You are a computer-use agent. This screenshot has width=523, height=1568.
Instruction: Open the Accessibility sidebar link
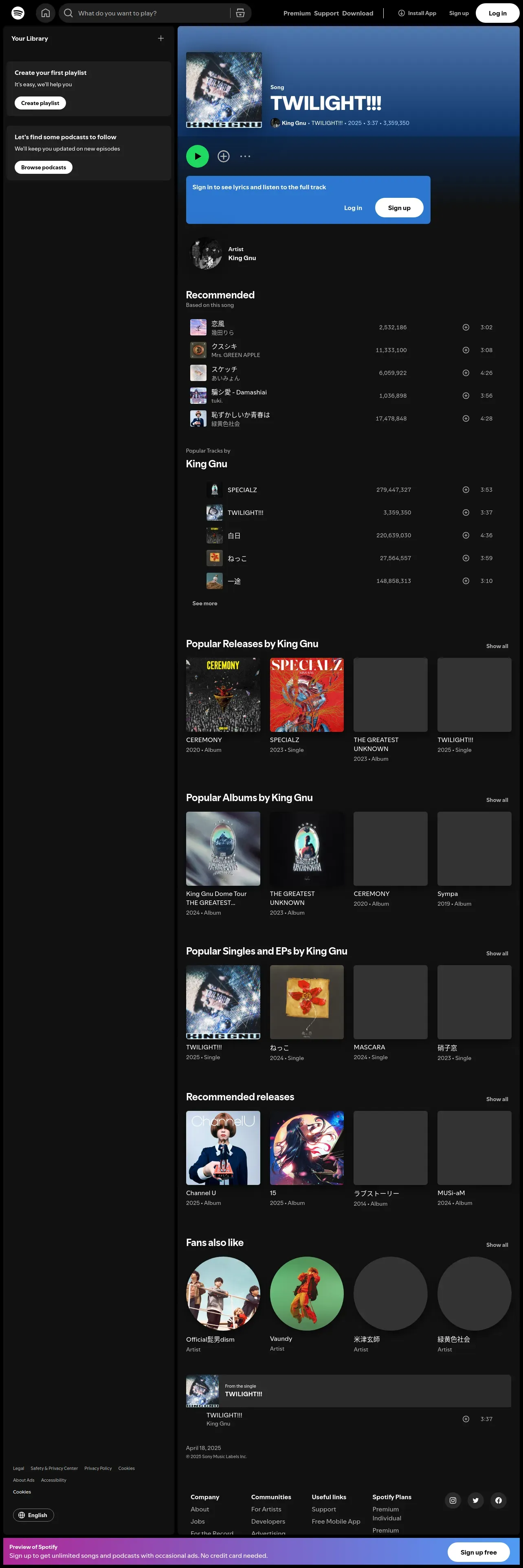point(54,1481)
